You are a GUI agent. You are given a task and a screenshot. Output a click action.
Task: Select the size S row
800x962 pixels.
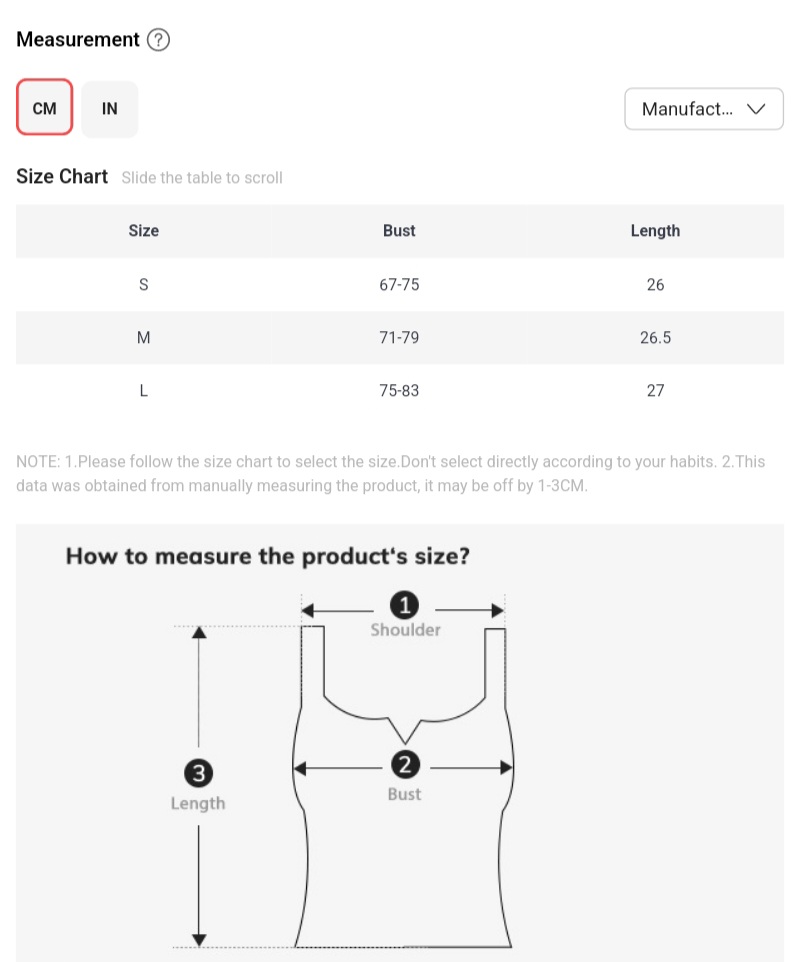143,285
